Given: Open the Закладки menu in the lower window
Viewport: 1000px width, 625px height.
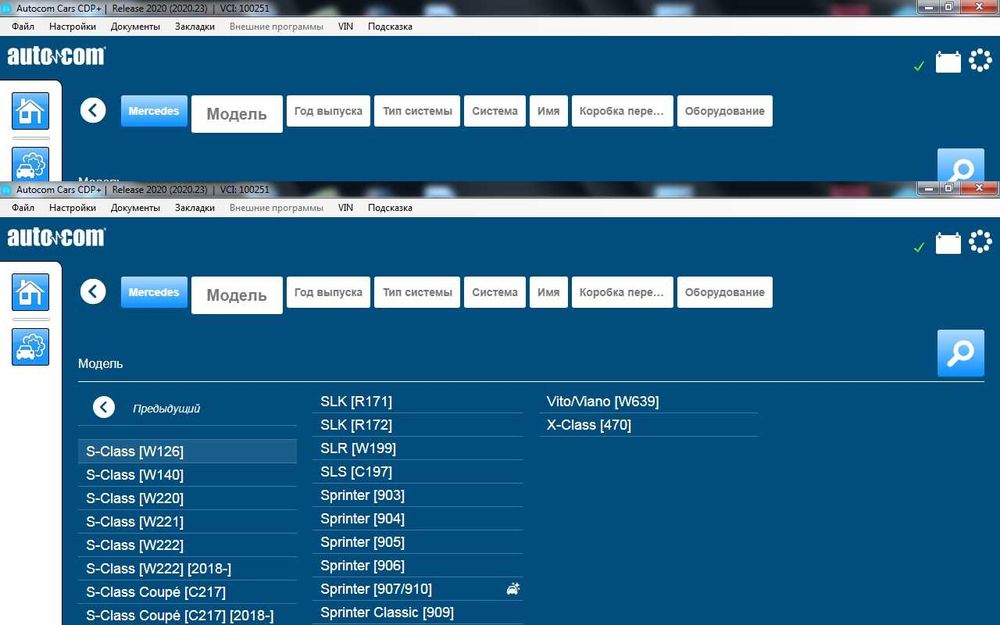Looking at the screenshot, I should pyautogui.click(x=195, y=208).
